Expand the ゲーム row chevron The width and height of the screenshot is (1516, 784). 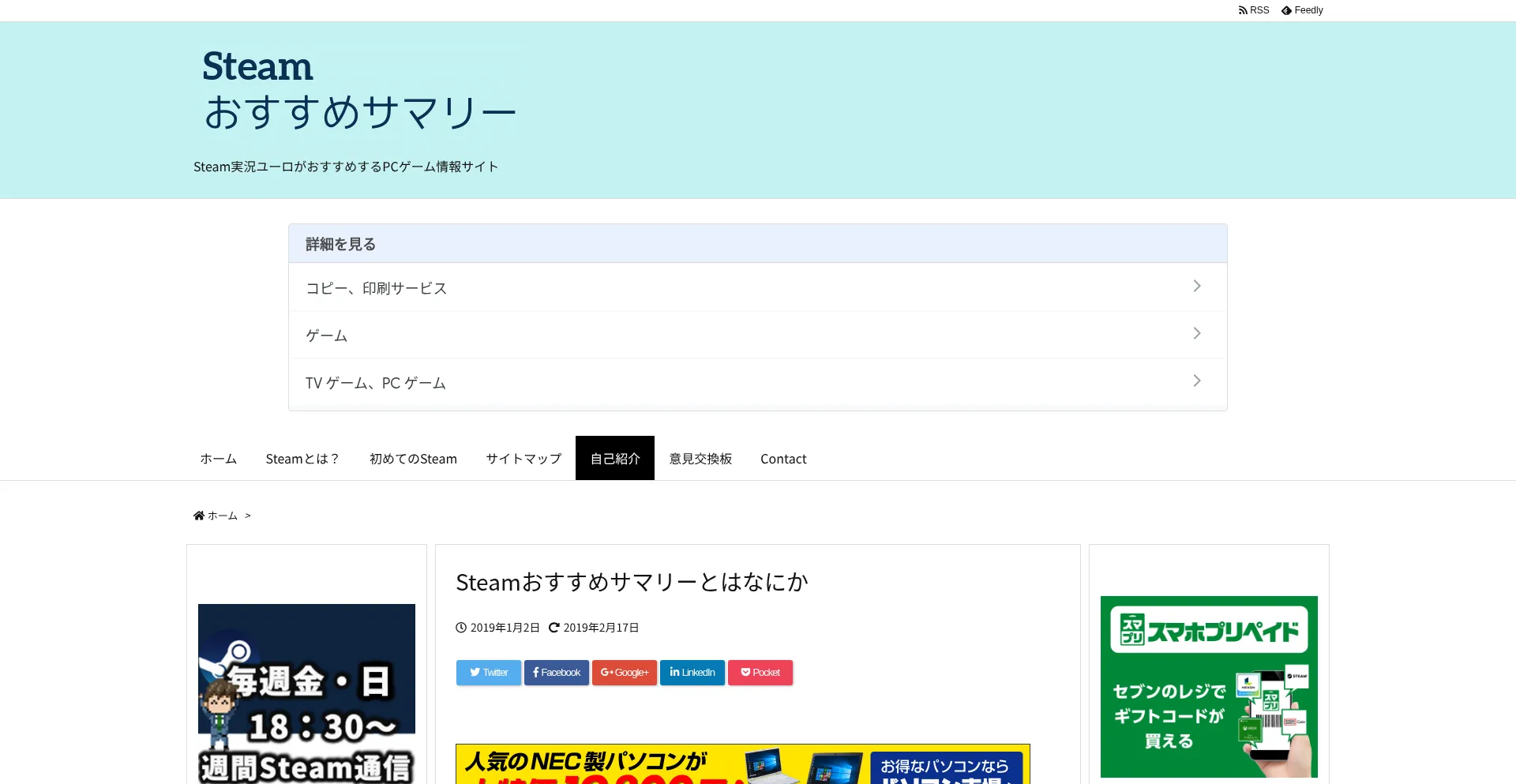1197,333
